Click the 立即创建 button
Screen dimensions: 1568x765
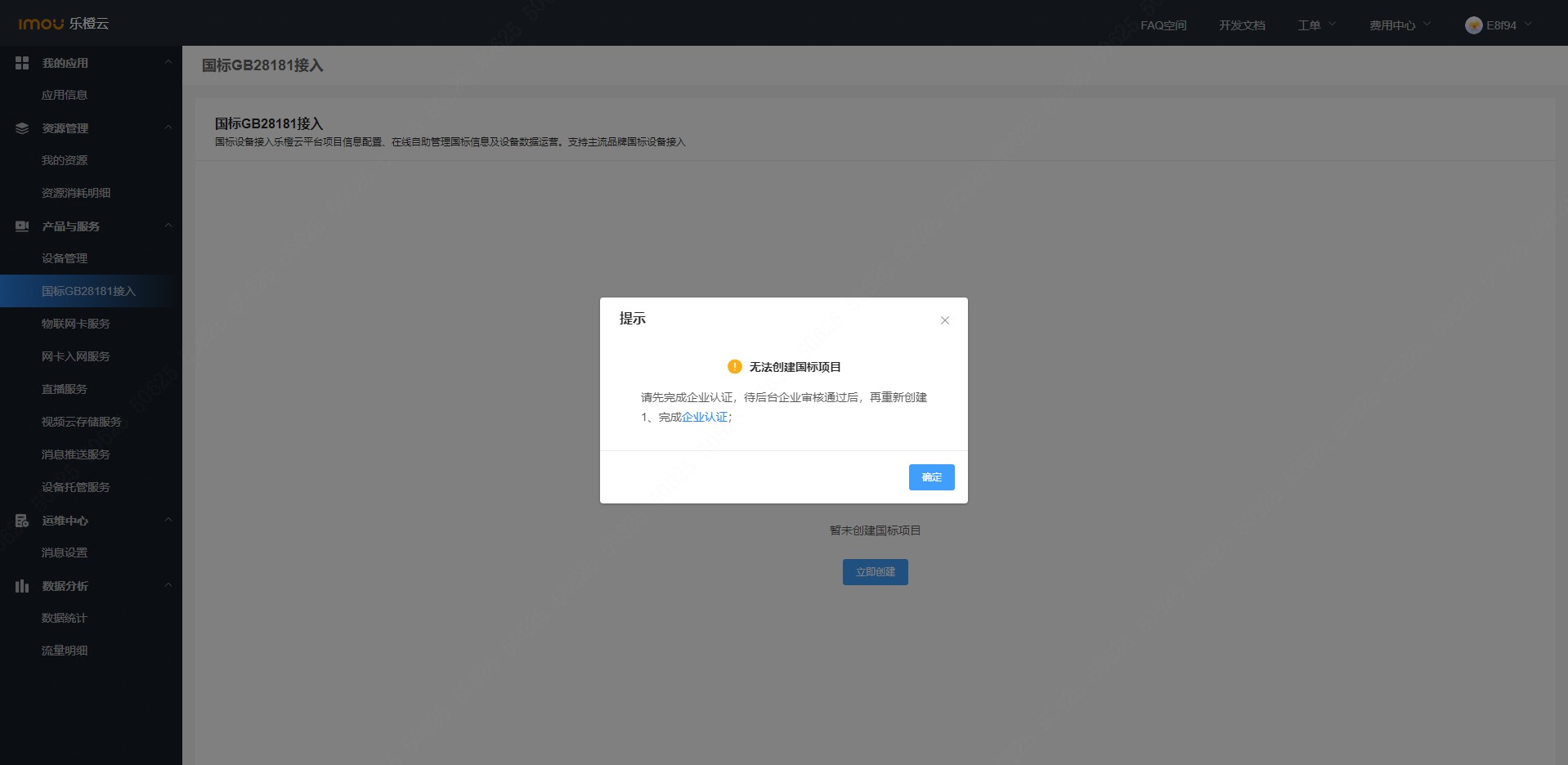click(x=876, y=572)
